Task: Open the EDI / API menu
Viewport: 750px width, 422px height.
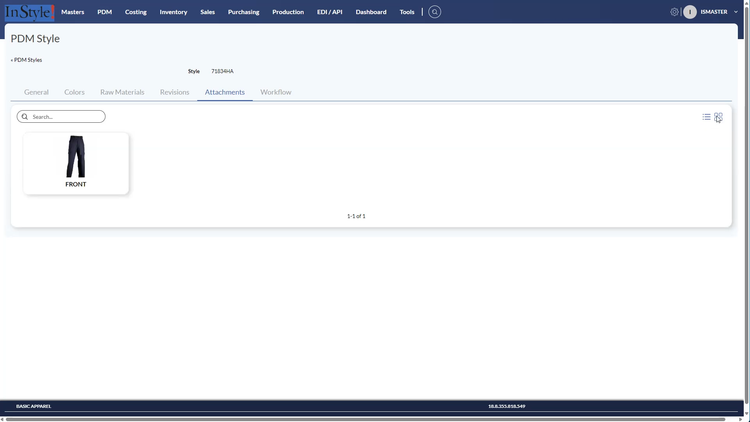Action: pyautogui.click(x=330, y=12)
